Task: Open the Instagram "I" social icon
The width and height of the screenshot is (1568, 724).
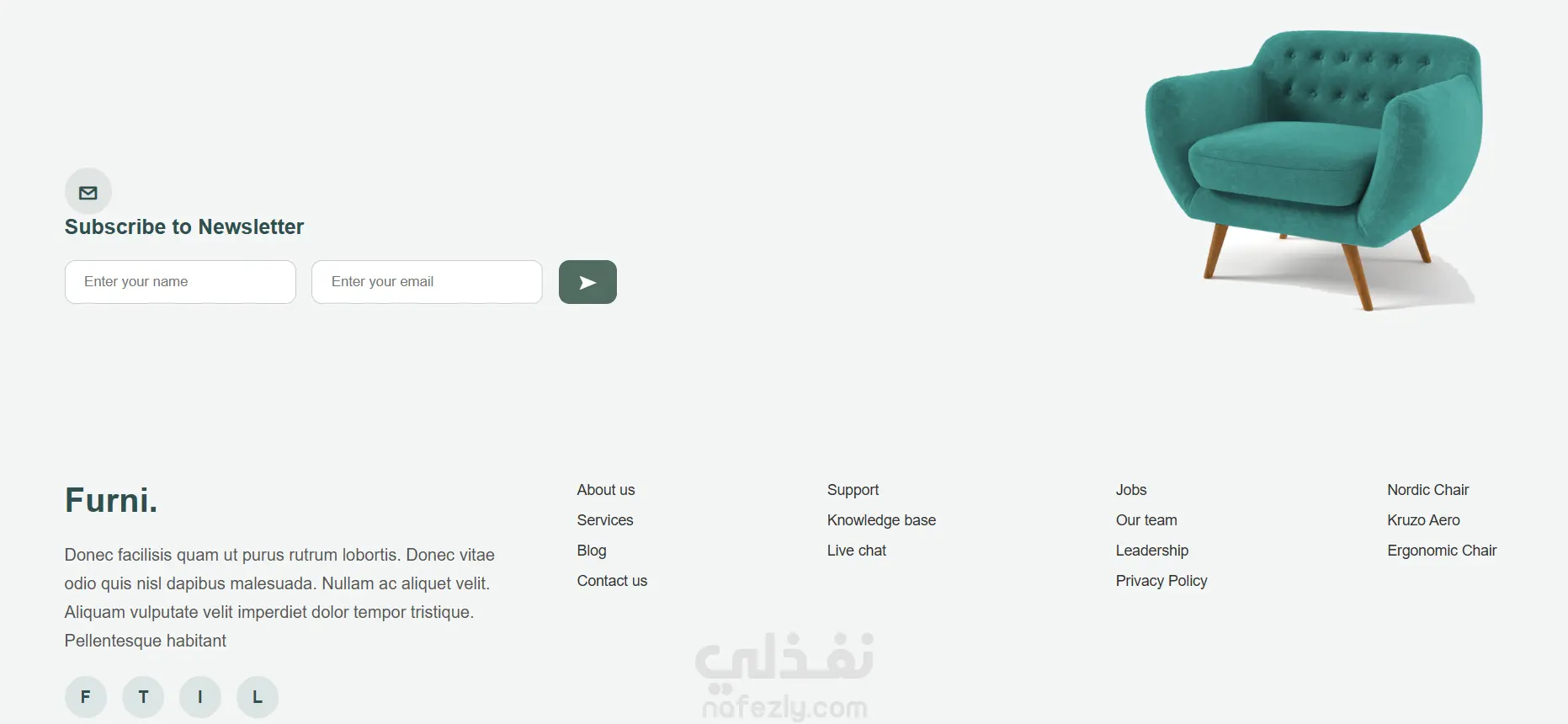Action: (200, 697)
